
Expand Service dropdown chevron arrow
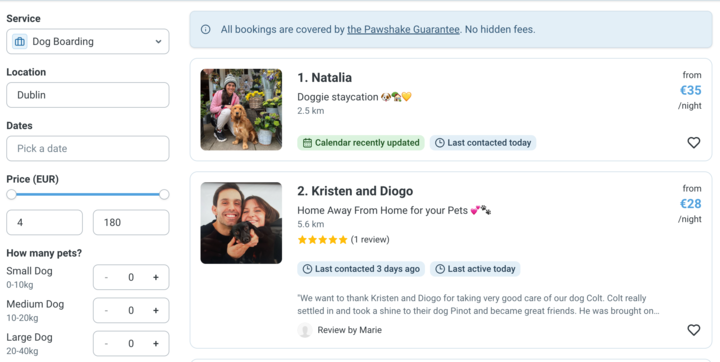coord(158,41)
